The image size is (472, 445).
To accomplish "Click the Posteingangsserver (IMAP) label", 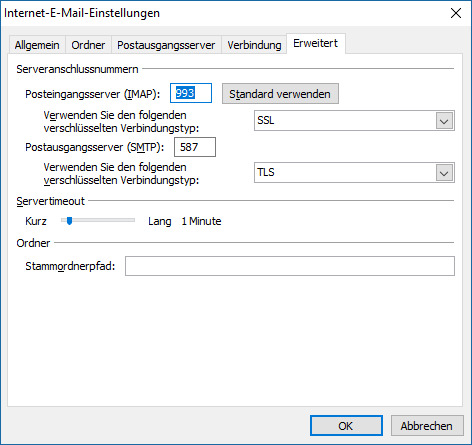I will click(93, 94).
